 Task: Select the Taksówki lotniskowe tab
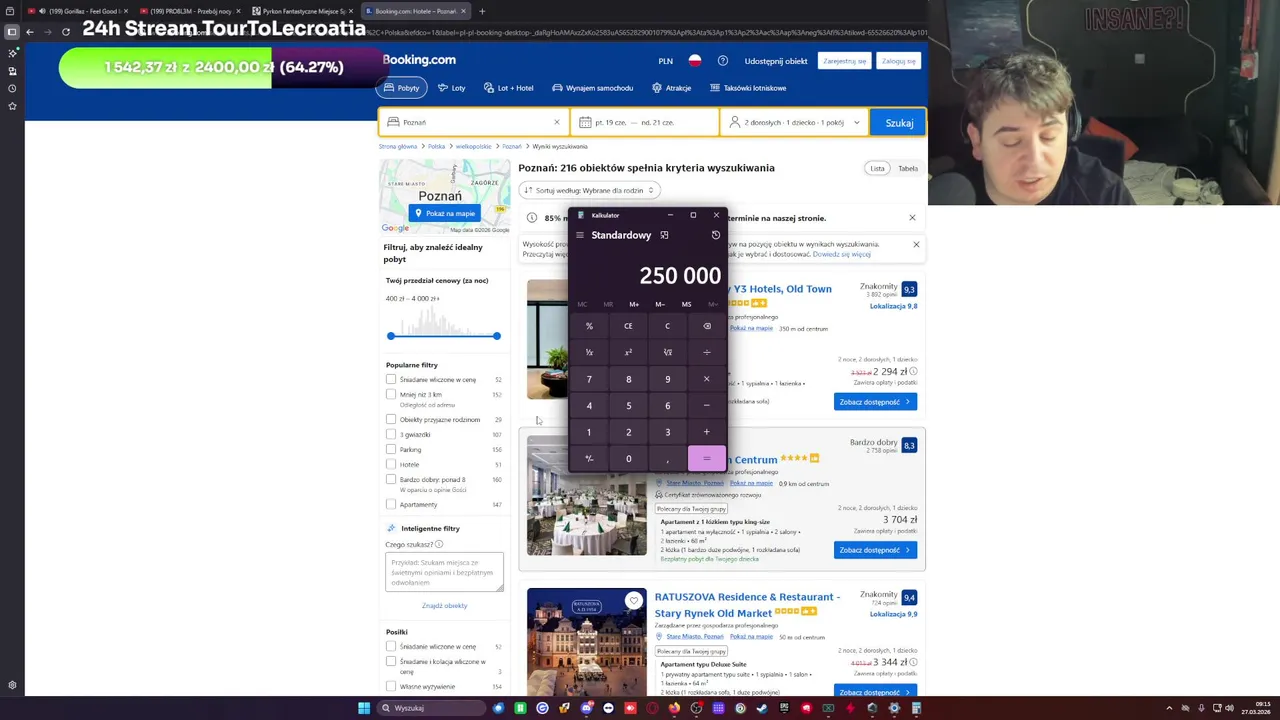pos(748,88)
